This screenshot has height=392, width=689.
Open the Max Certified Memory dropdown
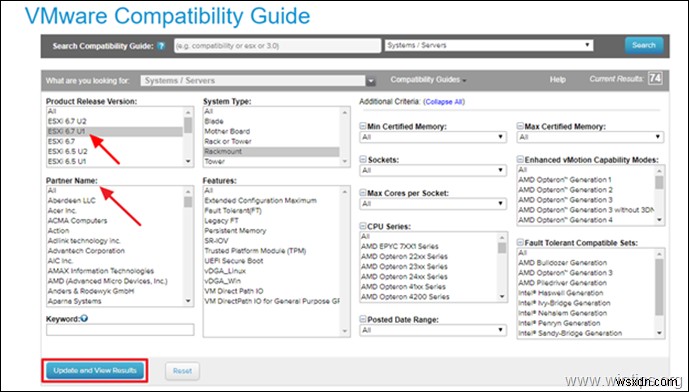[590, 137]
